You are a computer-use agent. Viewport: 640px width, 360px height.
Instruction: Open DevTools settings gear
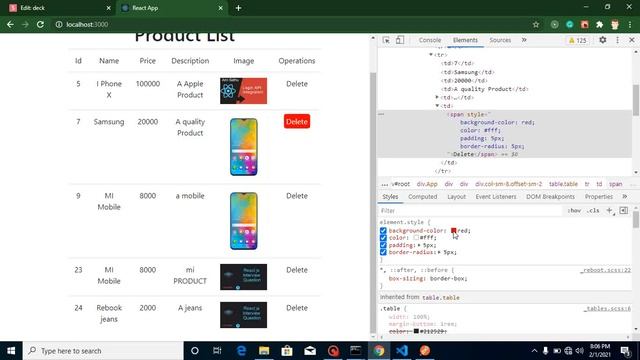coord(602,40)
